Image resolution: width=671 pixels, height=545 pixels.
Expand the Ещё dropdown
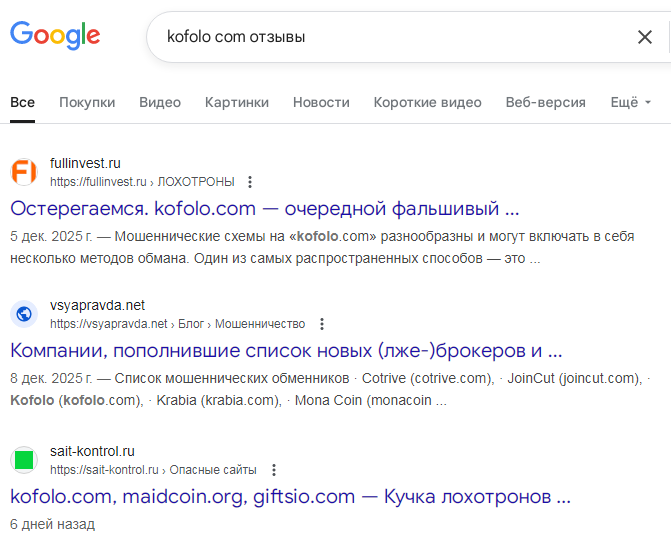[x=630, y=102]
